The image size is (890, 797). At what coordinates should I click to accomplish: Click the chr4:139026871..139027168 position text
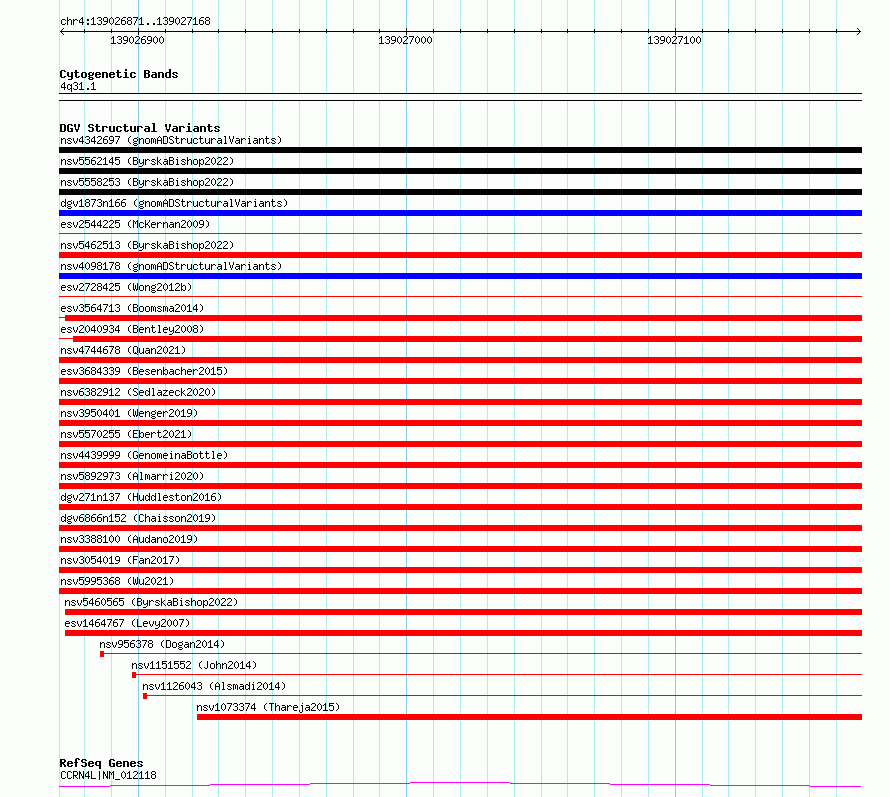[135, 21]
